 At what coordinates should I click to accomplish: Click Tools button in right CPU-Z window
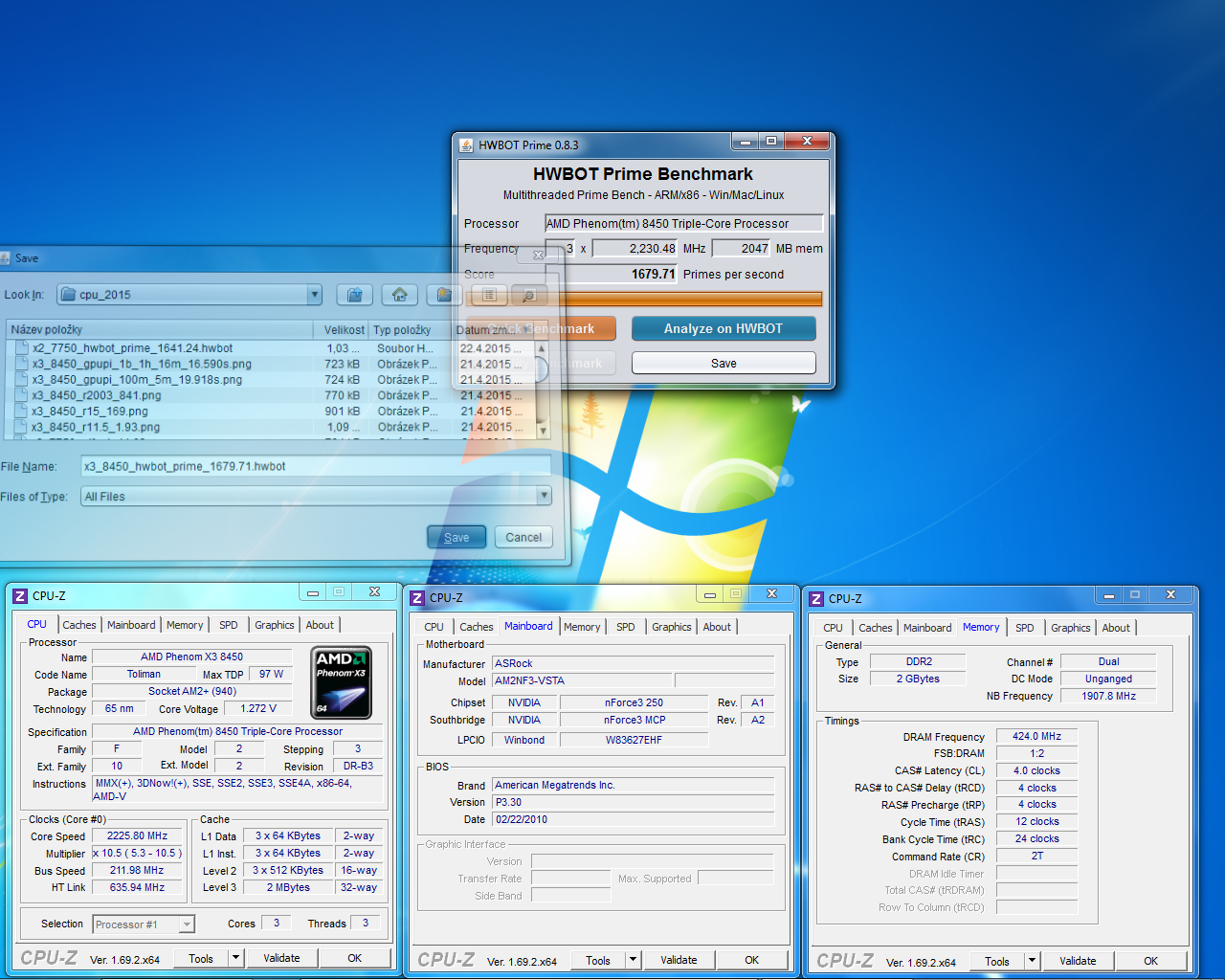pyautogui.click(x=997, y=962)
